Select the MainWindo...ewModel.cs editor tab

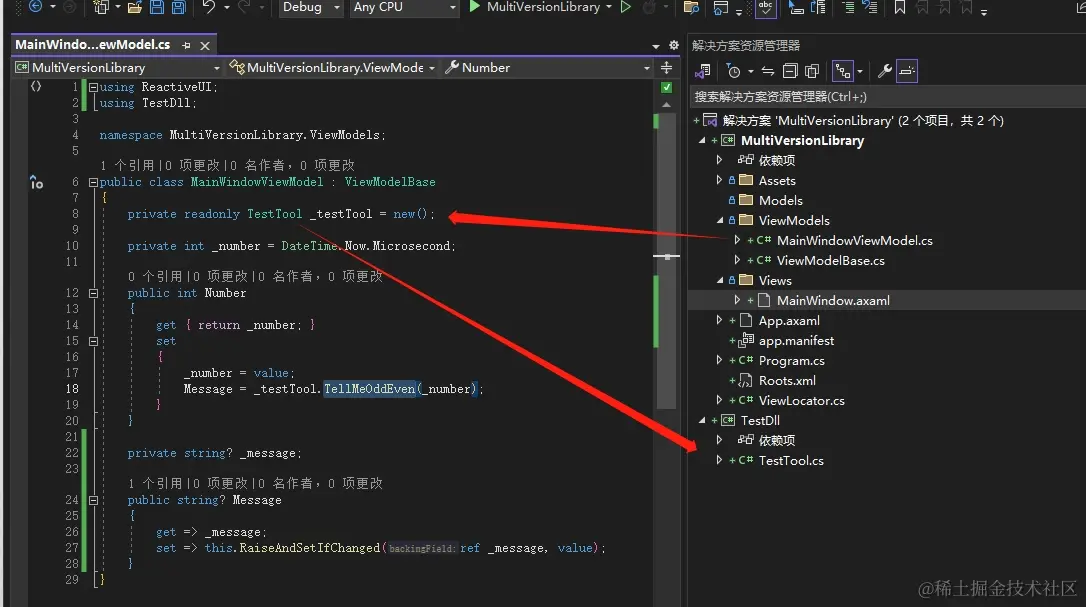coord(93,44)
